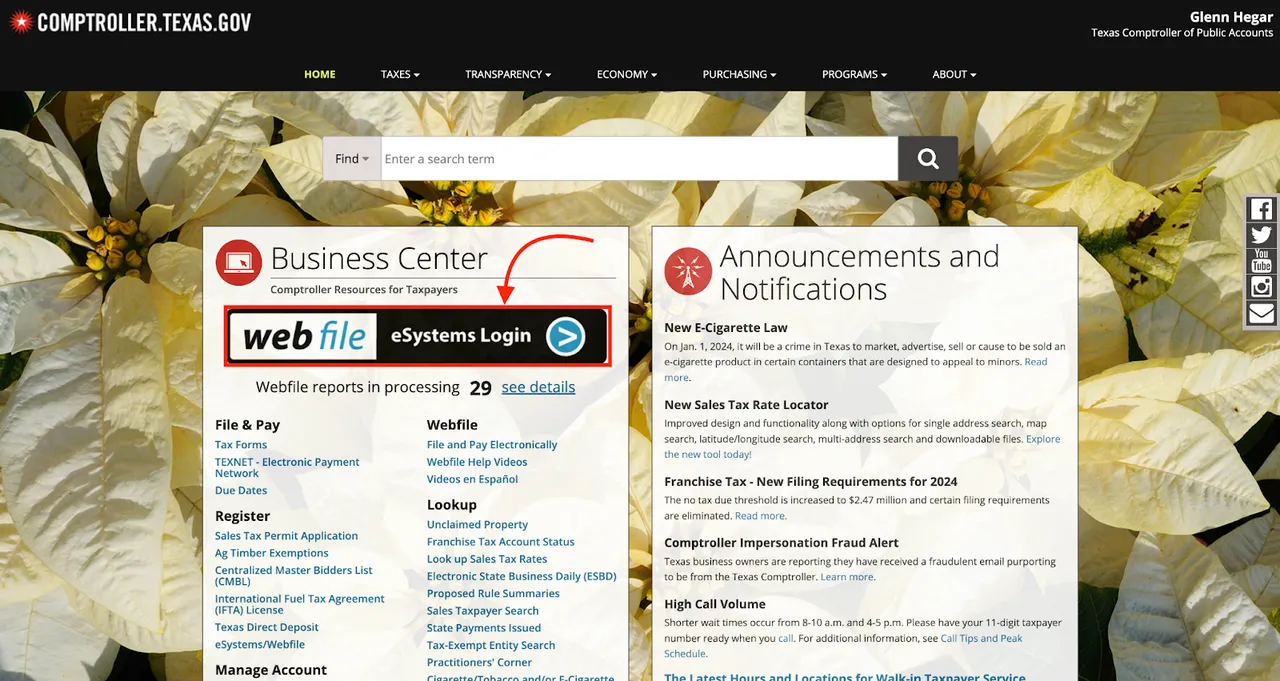The image size is (1280, 681).
Task: Click the Unclaimed Property lookup link
Action: 477,525
